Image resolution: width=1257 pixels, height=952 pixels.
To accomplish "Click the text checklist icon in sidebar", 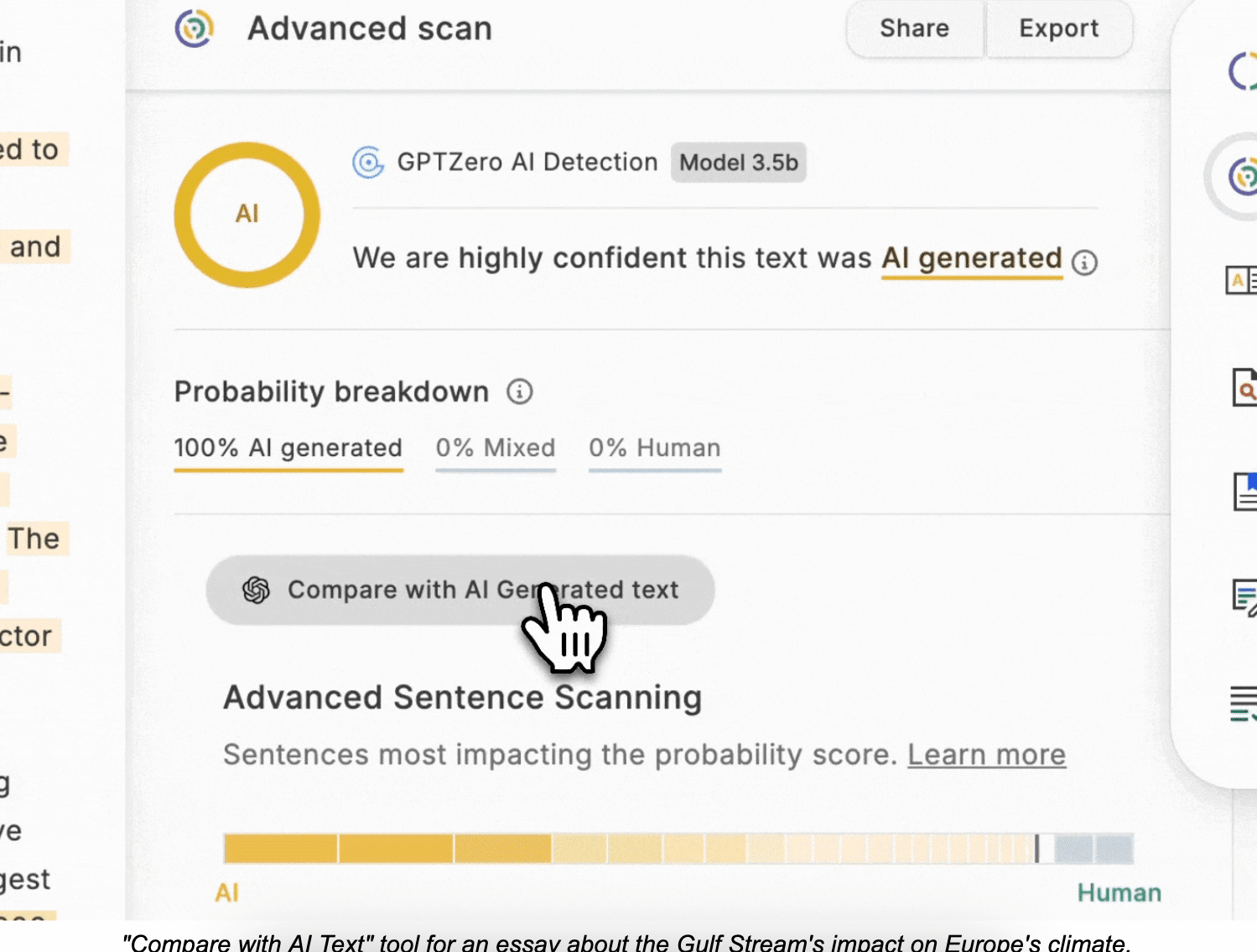I will click(1244, 703).
